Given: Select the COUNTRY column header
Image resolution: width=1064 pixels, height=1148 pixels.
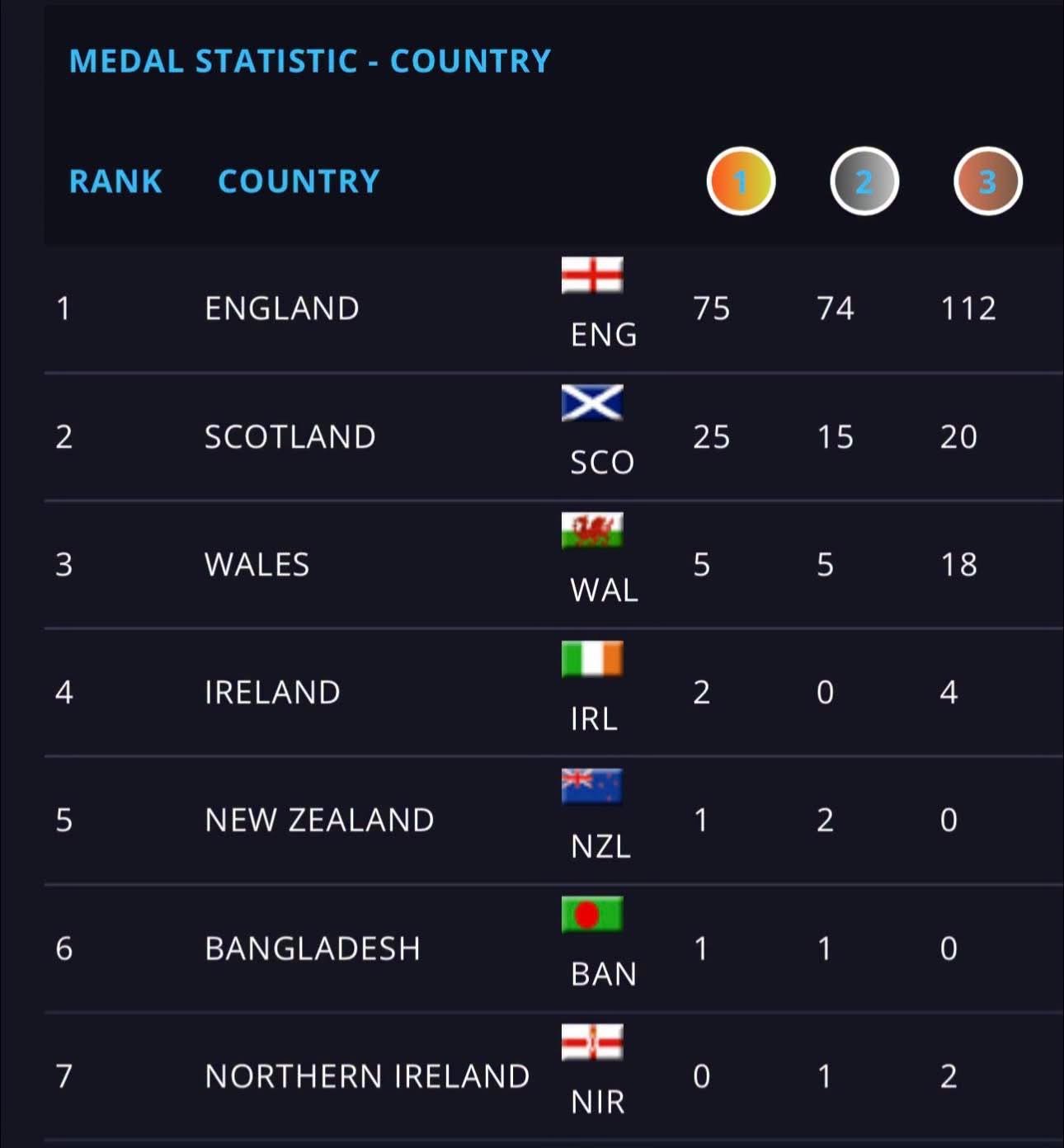Looking at the screenshot, I should coord(299,181).
